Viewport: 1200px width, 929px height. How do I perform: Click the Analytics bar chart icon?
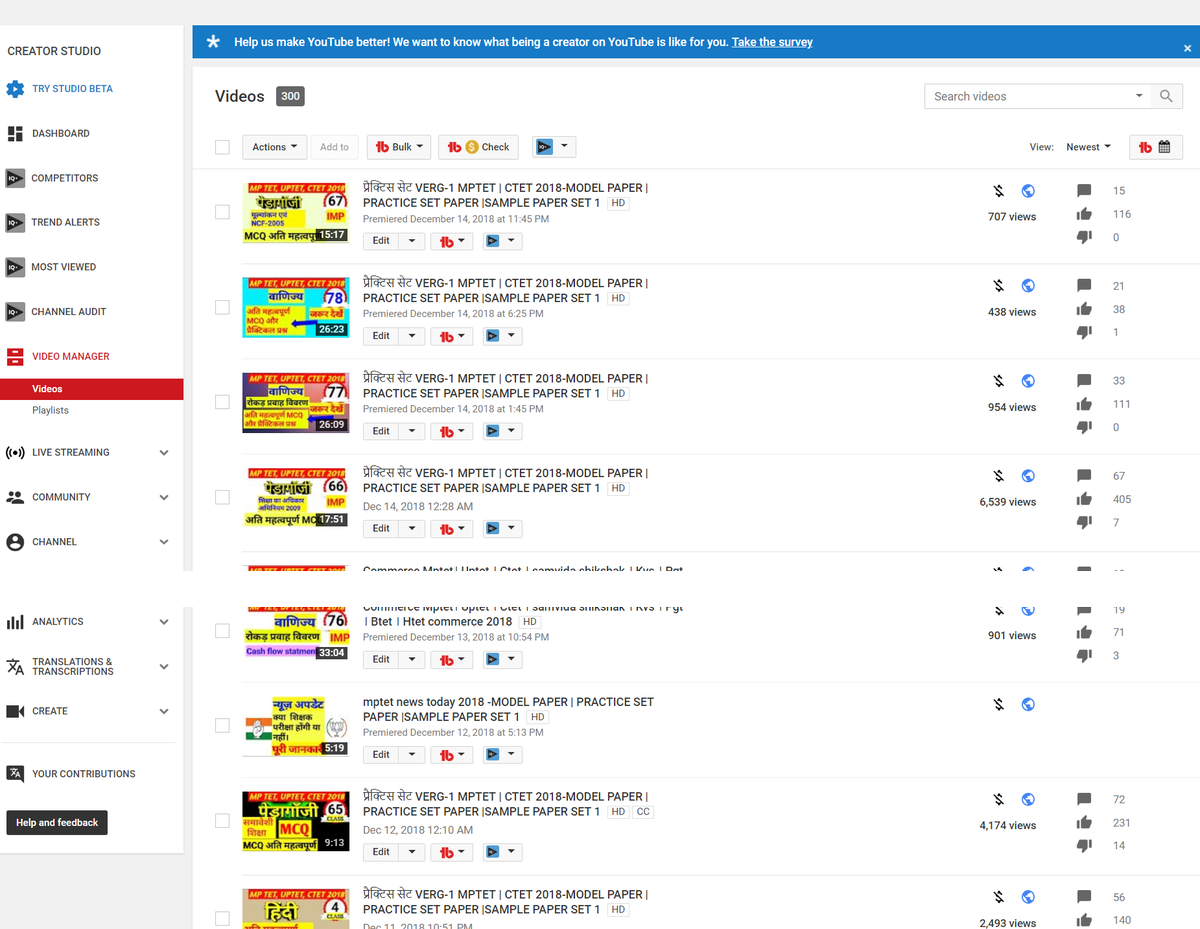pos(15,622)
